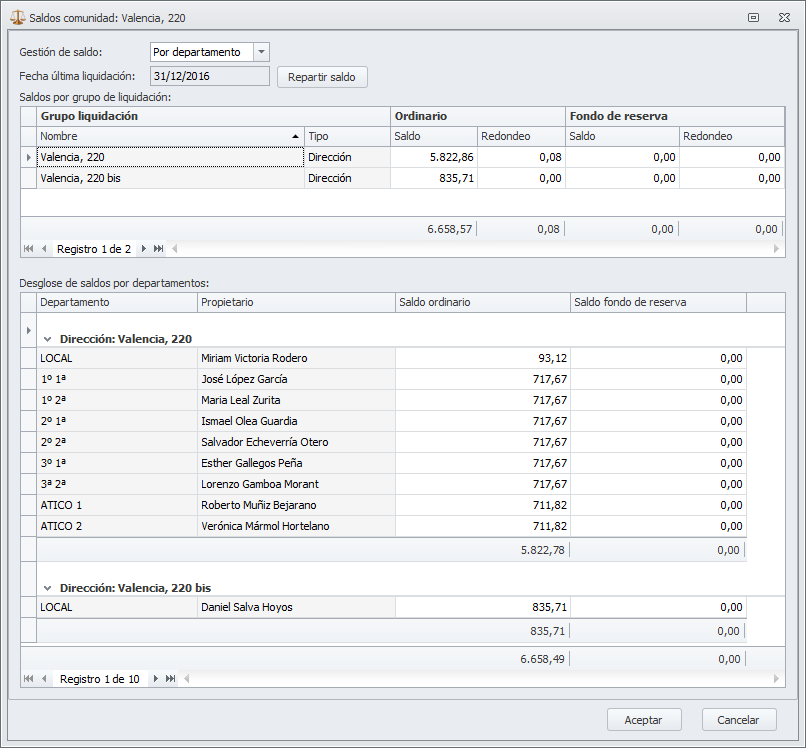Click the scales icon in the title bar

pos(17,17)
